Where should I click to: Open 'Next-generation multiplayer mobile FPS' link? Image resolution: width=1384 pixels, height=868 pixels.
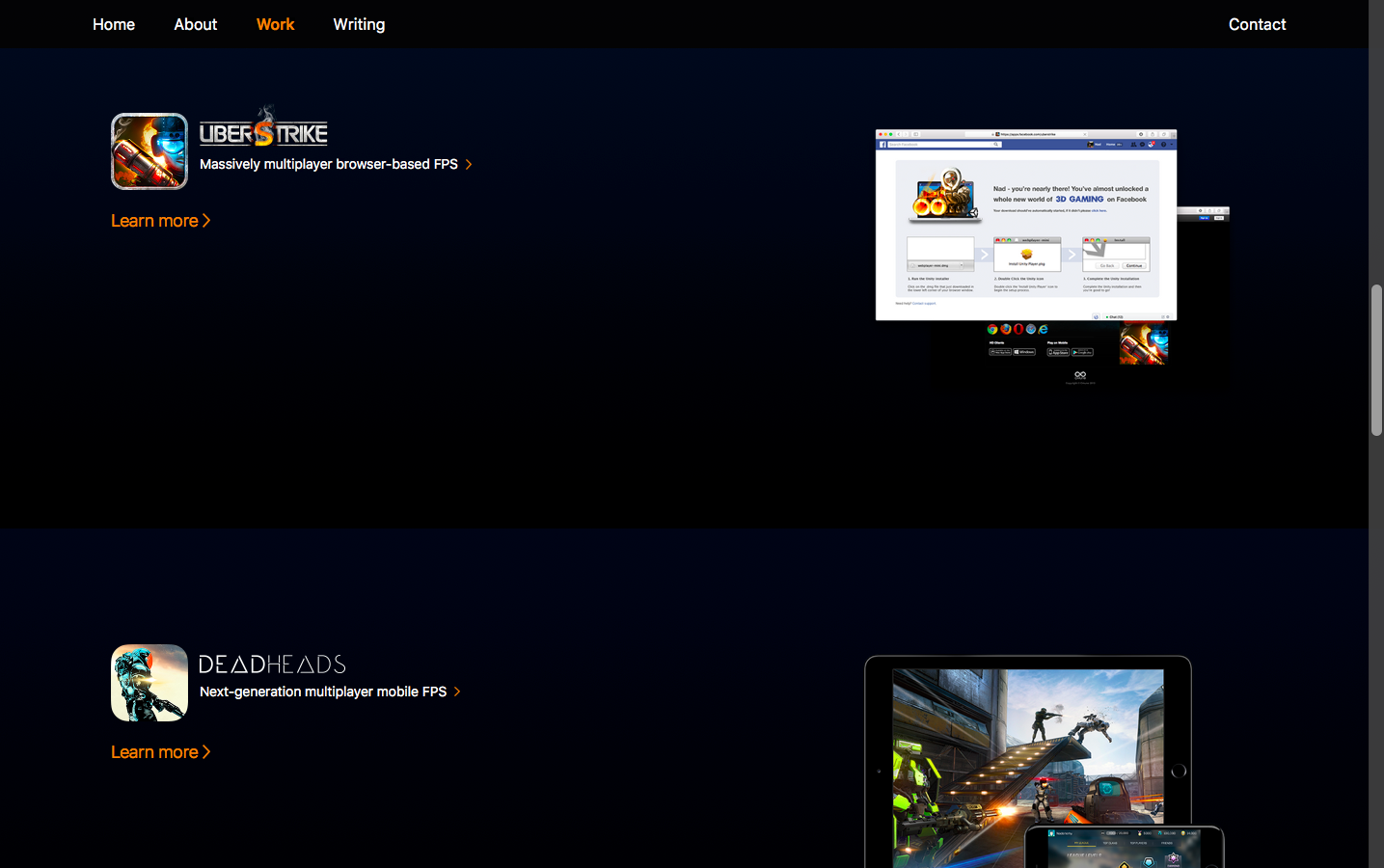[322, 692]
